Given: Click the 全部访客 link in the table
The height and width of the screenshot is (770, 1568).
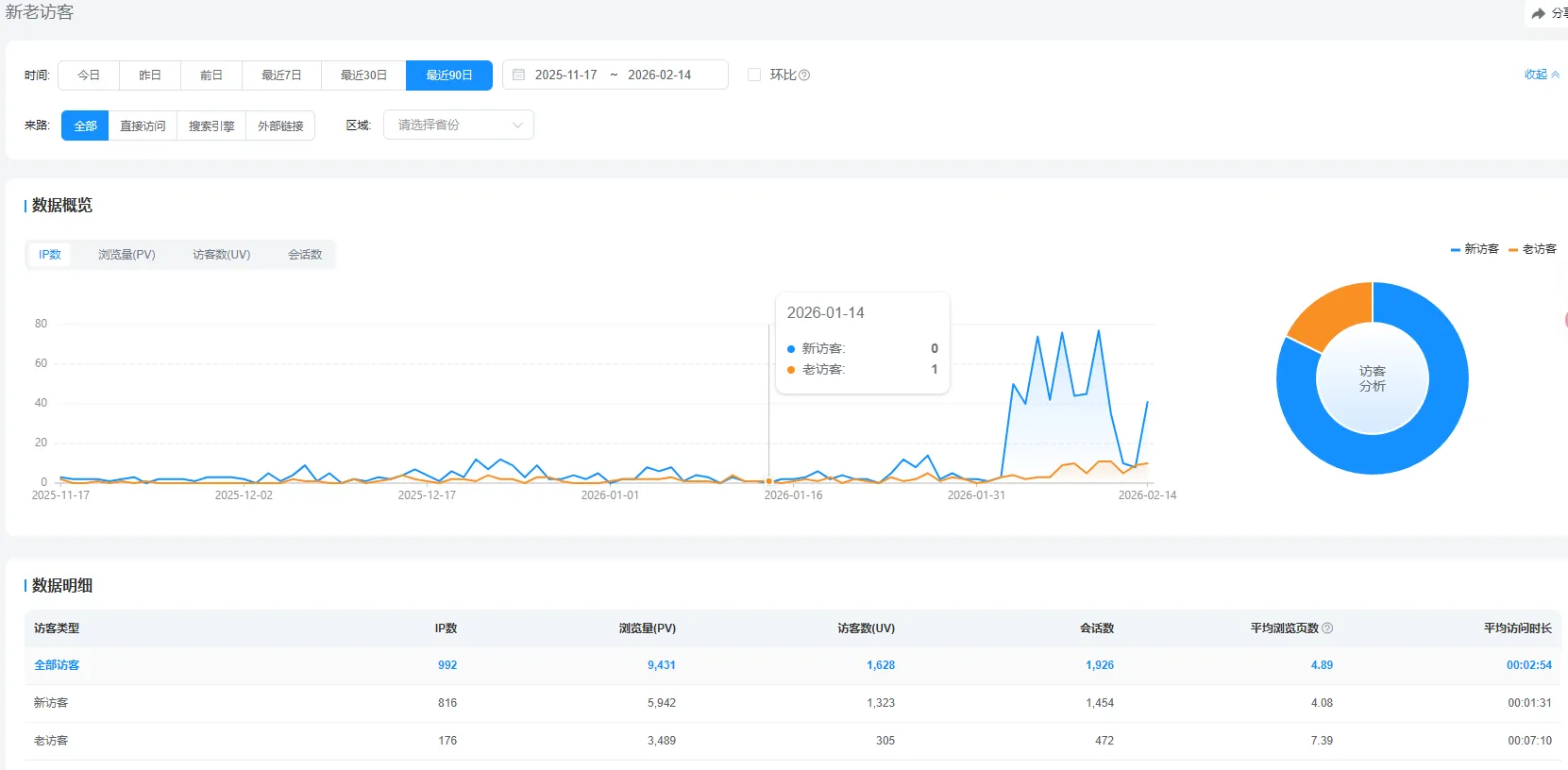Looking at the screenshot, I should 57,665.
